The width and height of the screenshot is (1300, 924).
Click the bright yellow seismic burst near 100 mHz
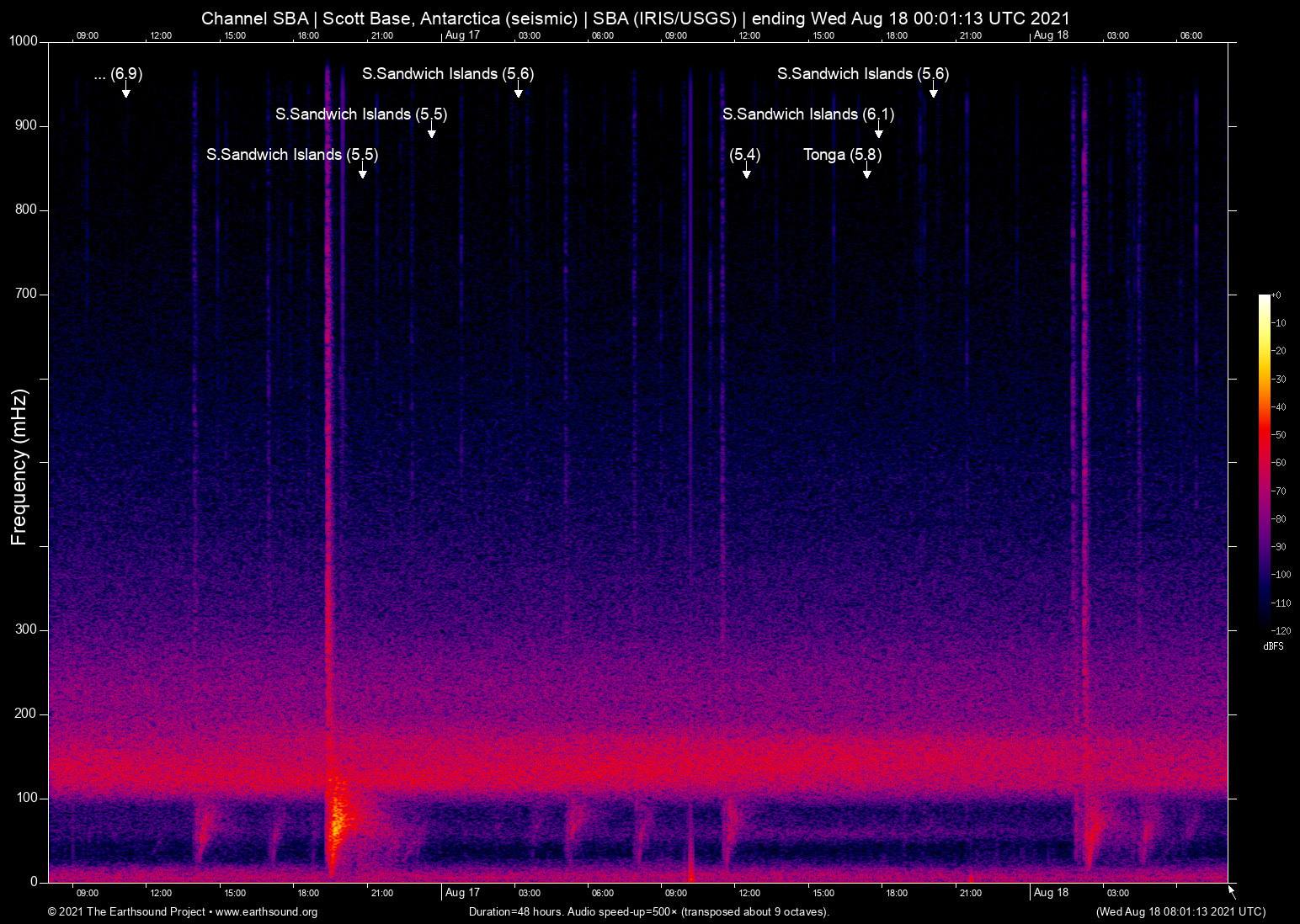(x=336, y=816)
